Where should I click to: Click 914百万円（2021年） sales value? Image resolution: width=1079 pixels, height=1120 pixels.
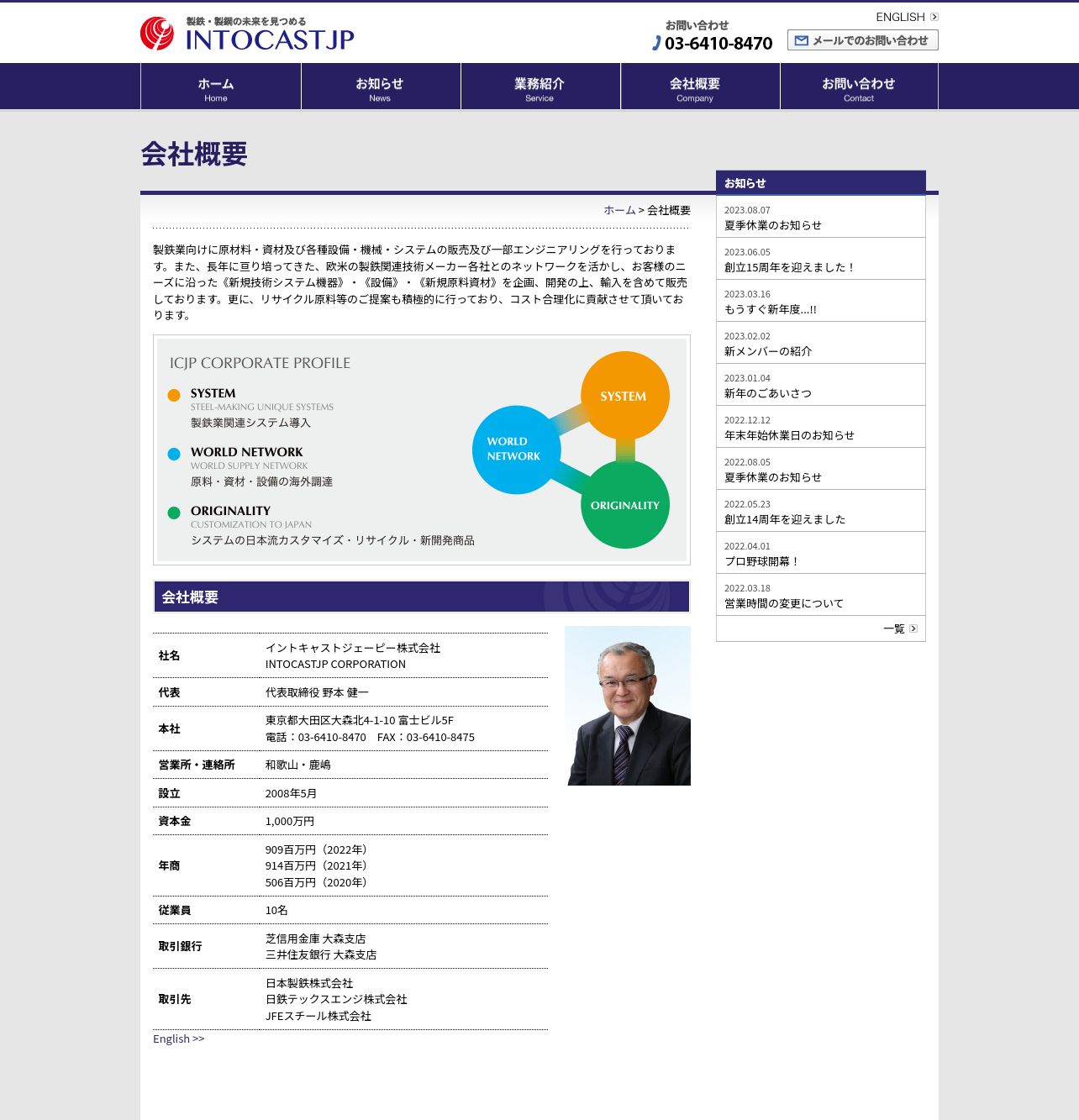click(x=318, y=865)
